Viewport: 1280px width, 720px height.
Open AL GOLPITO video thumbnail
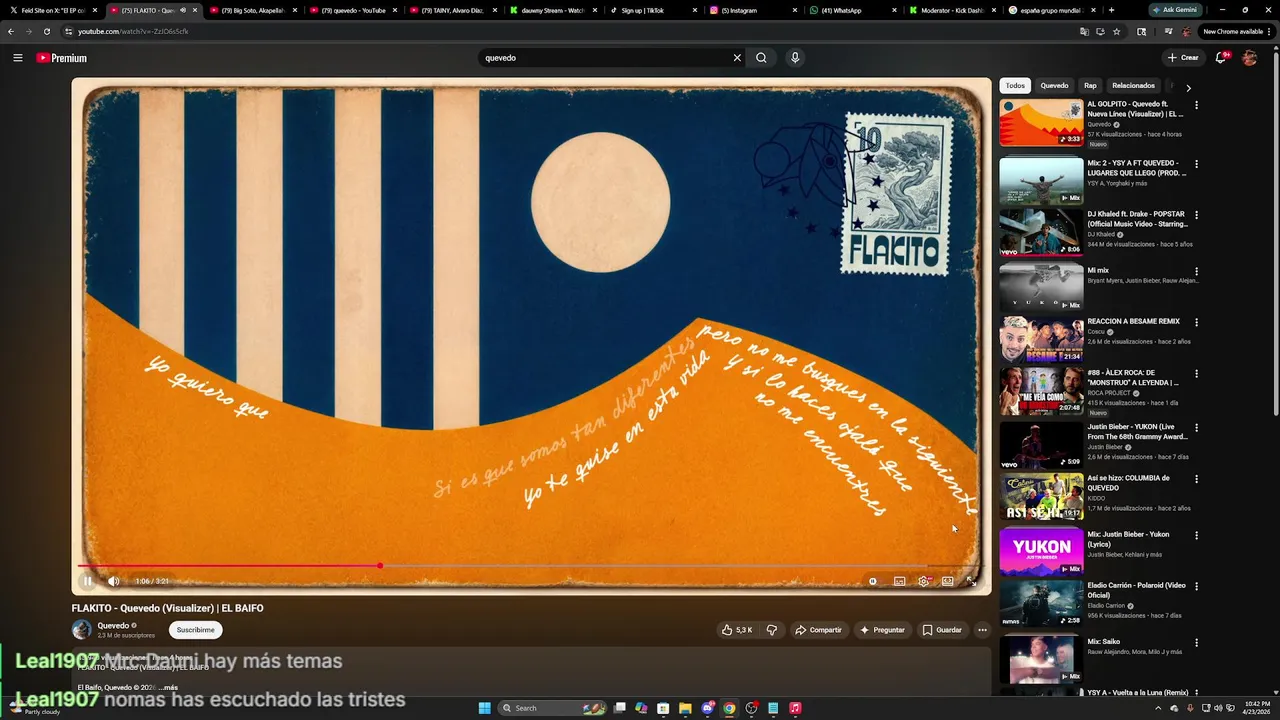pyautogui.click(x=1041, y=122)
